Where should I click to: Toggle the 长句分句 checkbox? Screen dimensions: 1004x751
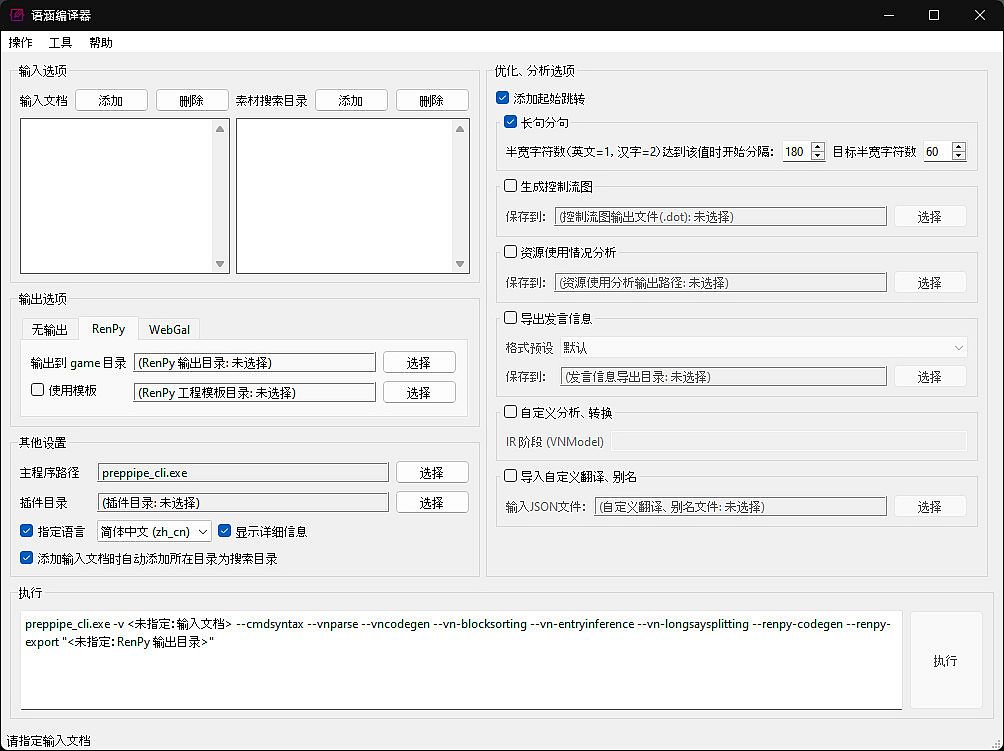point(511,122)
